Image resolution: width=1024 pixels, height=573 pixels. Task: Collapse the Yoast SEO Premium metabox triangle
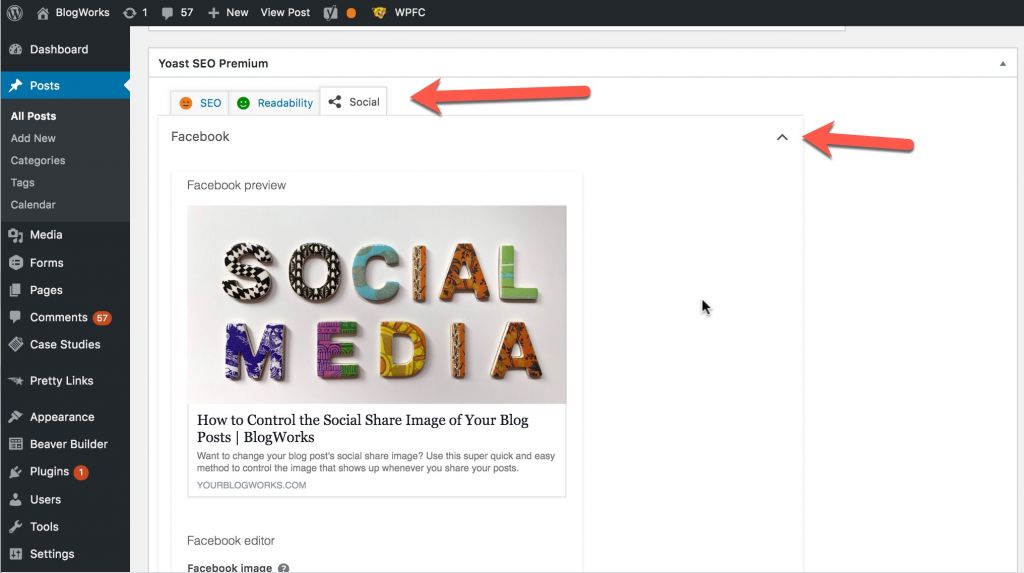1003,64
